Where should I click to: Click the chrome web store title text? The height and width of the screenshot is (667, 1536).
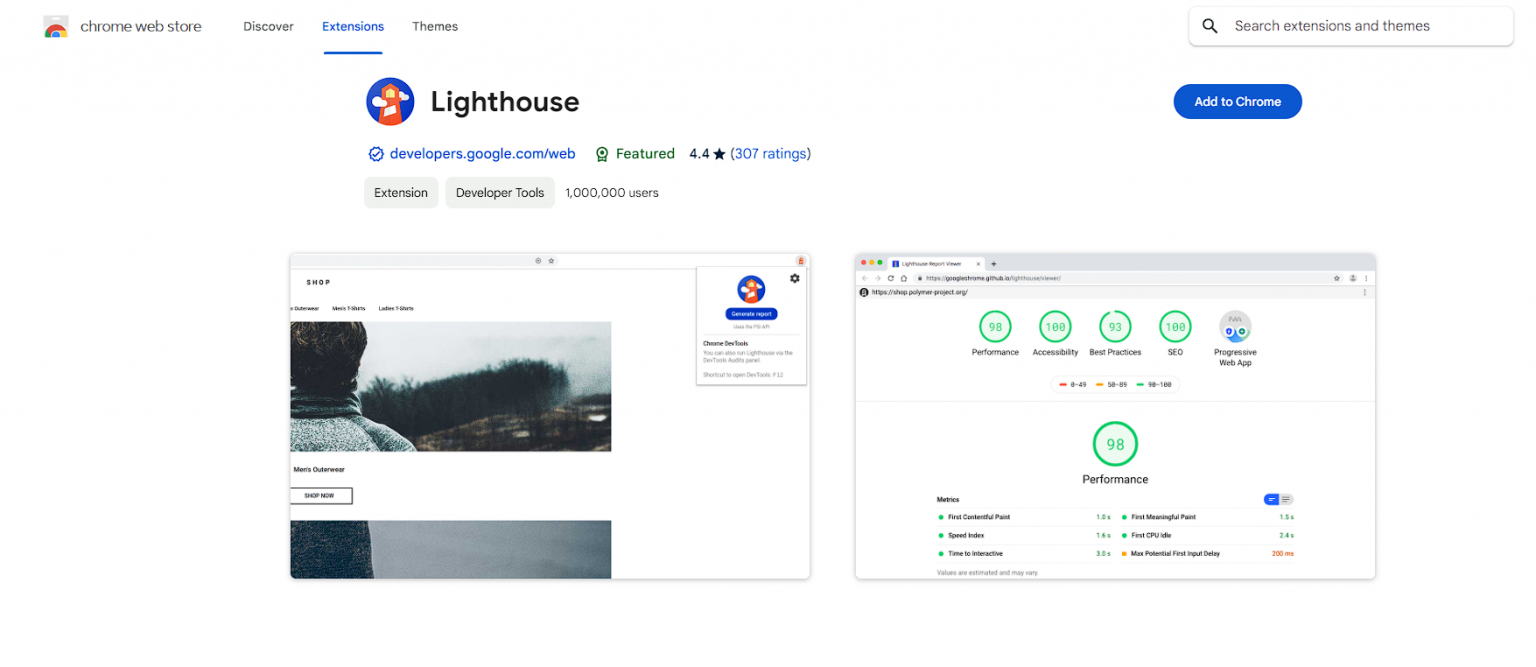[x=141, y=26]
